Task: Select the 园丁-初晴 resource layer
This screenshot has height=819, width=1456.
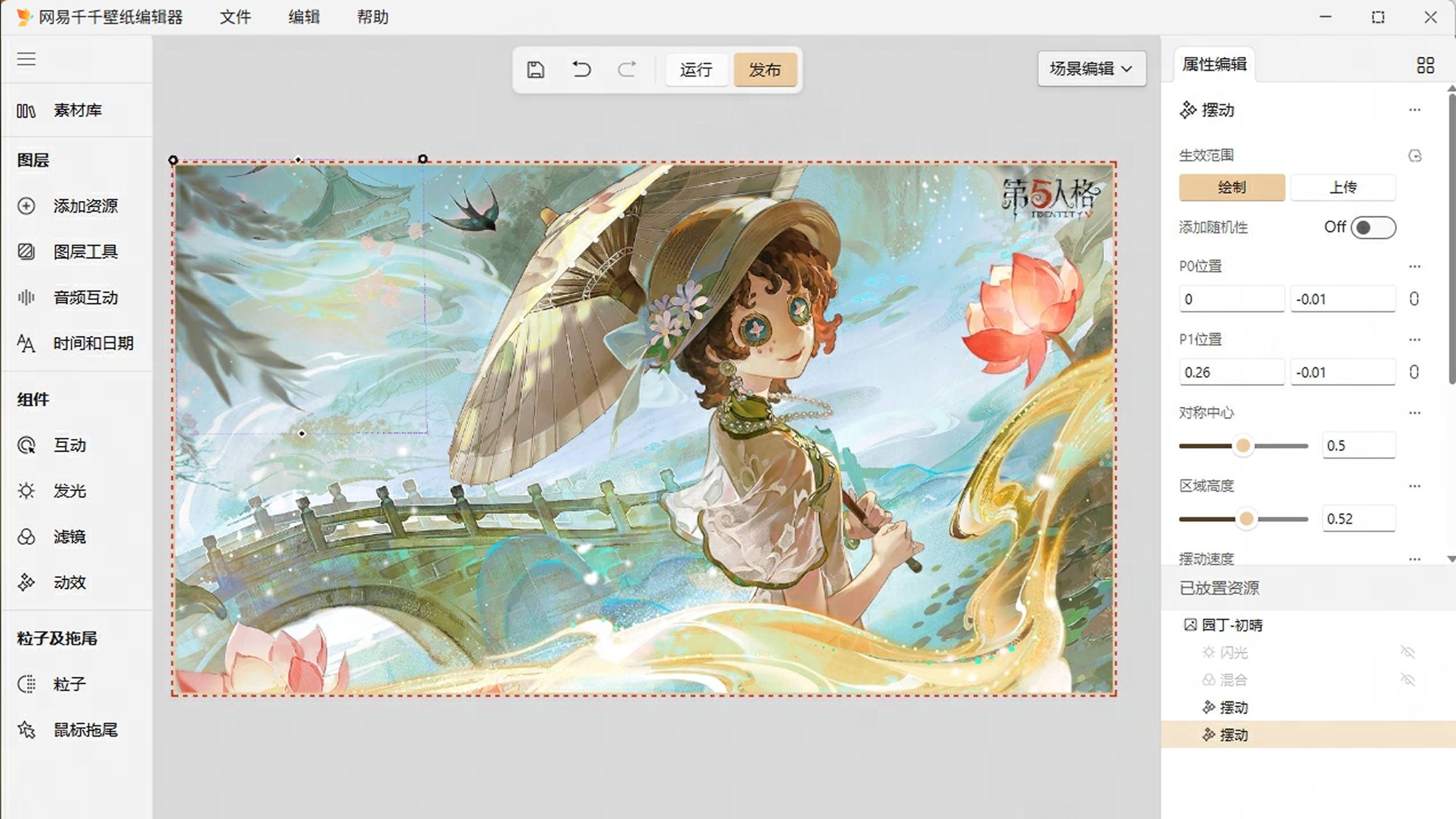Action: pos(1308,625)
